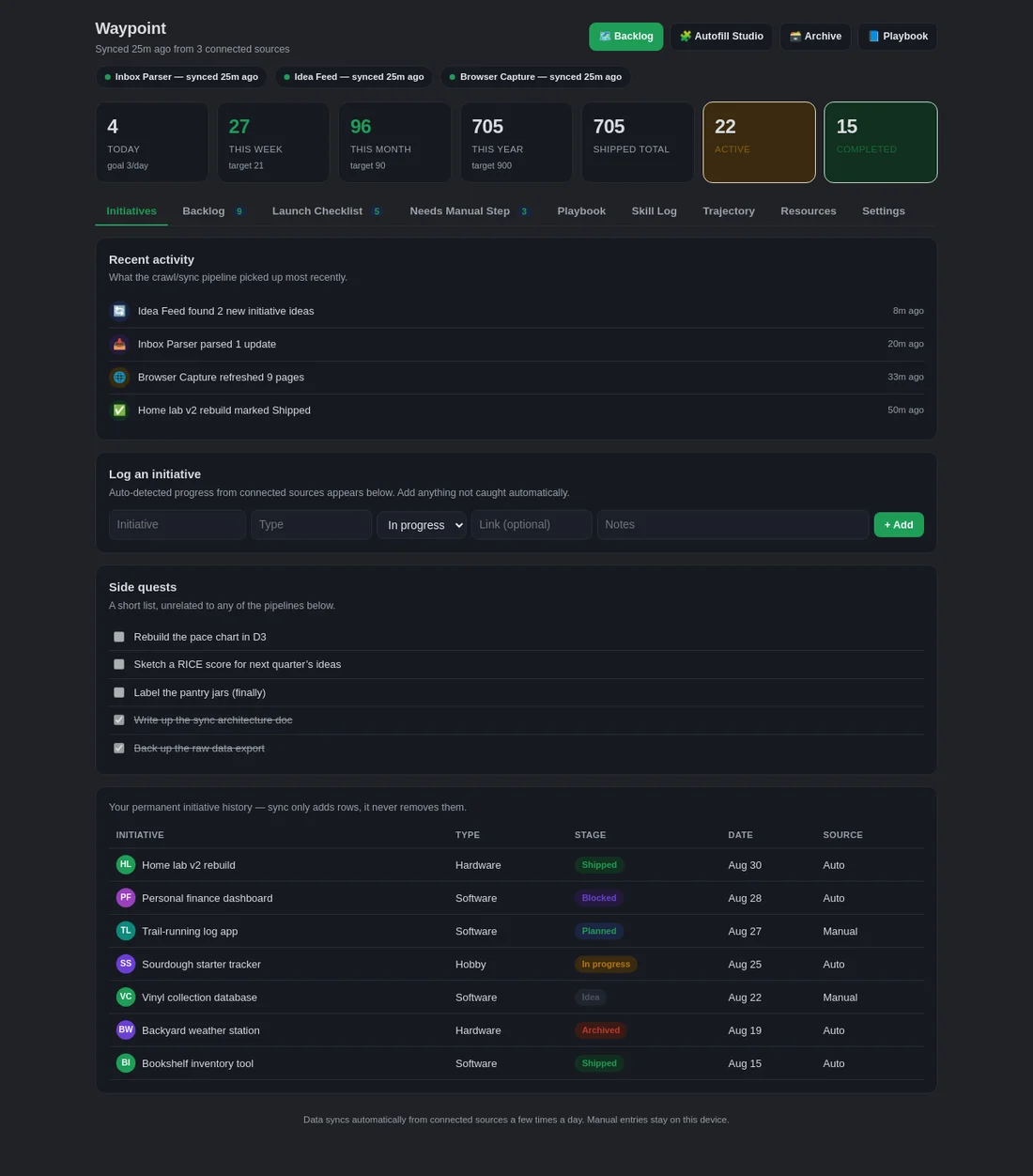Uncheck 'Back up the raw data export'
1033x1176 pixels.
click(x=119, y=749)
